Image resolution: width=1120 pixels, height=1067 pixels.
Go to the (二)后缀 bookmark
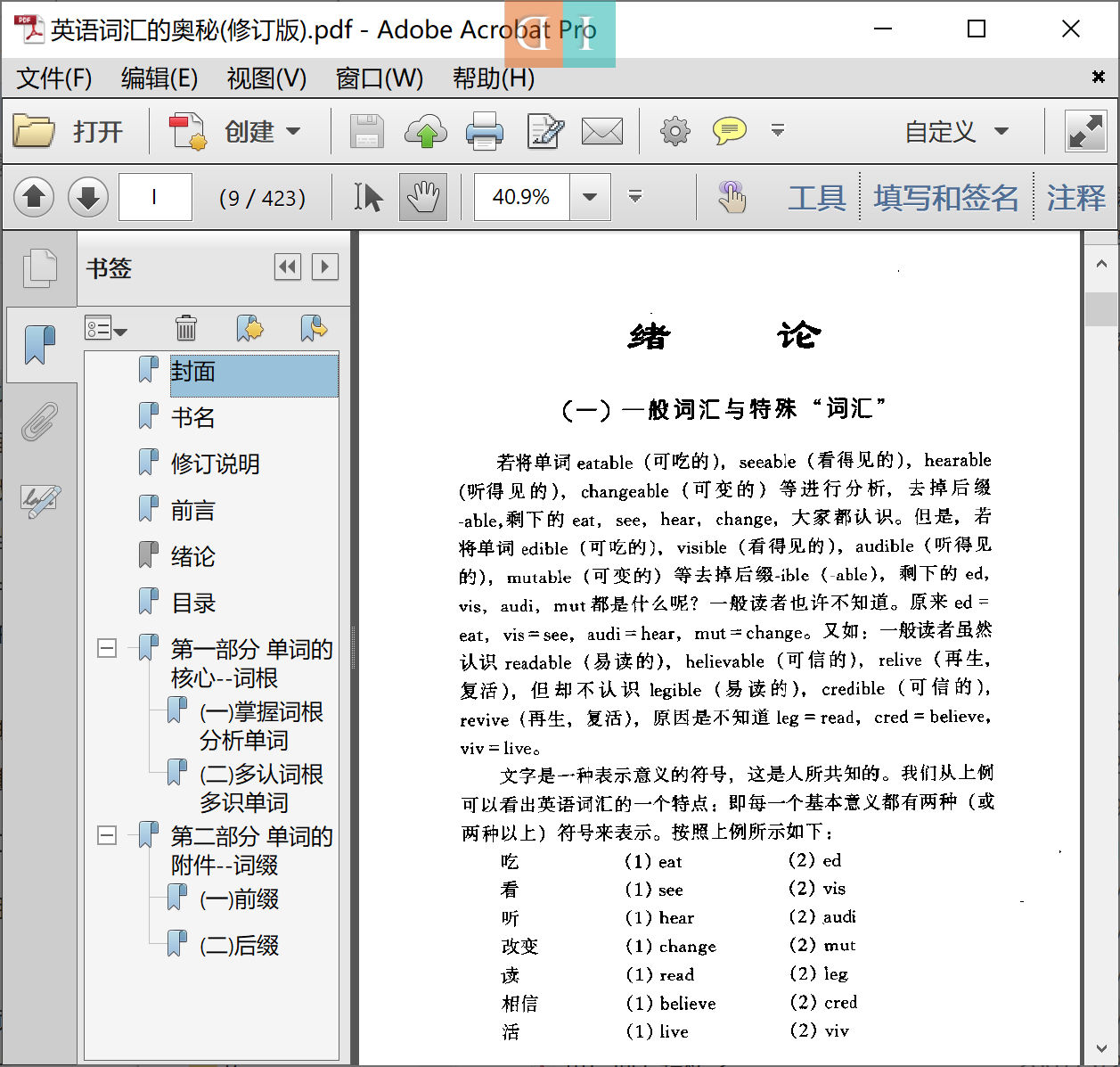coord(239,945)
